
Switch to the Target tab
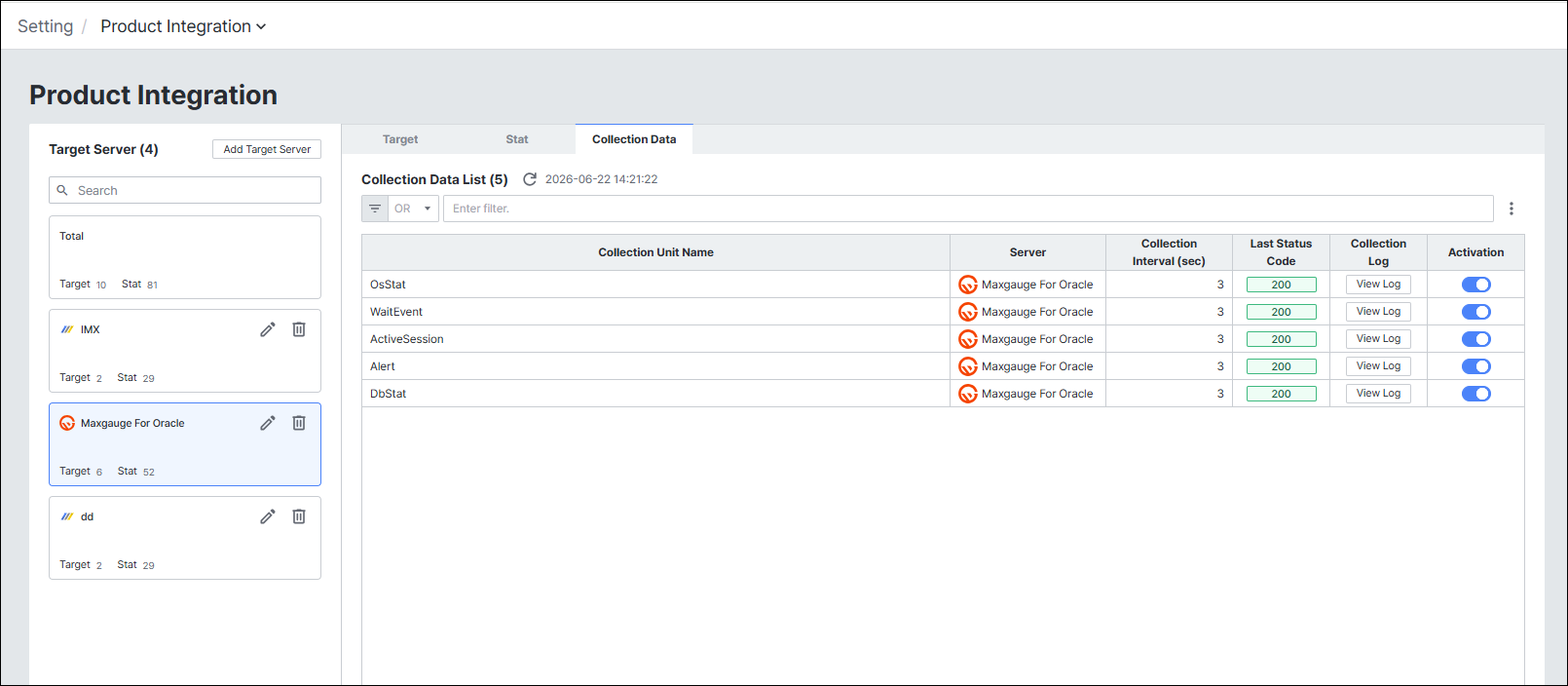coord(400,139)
